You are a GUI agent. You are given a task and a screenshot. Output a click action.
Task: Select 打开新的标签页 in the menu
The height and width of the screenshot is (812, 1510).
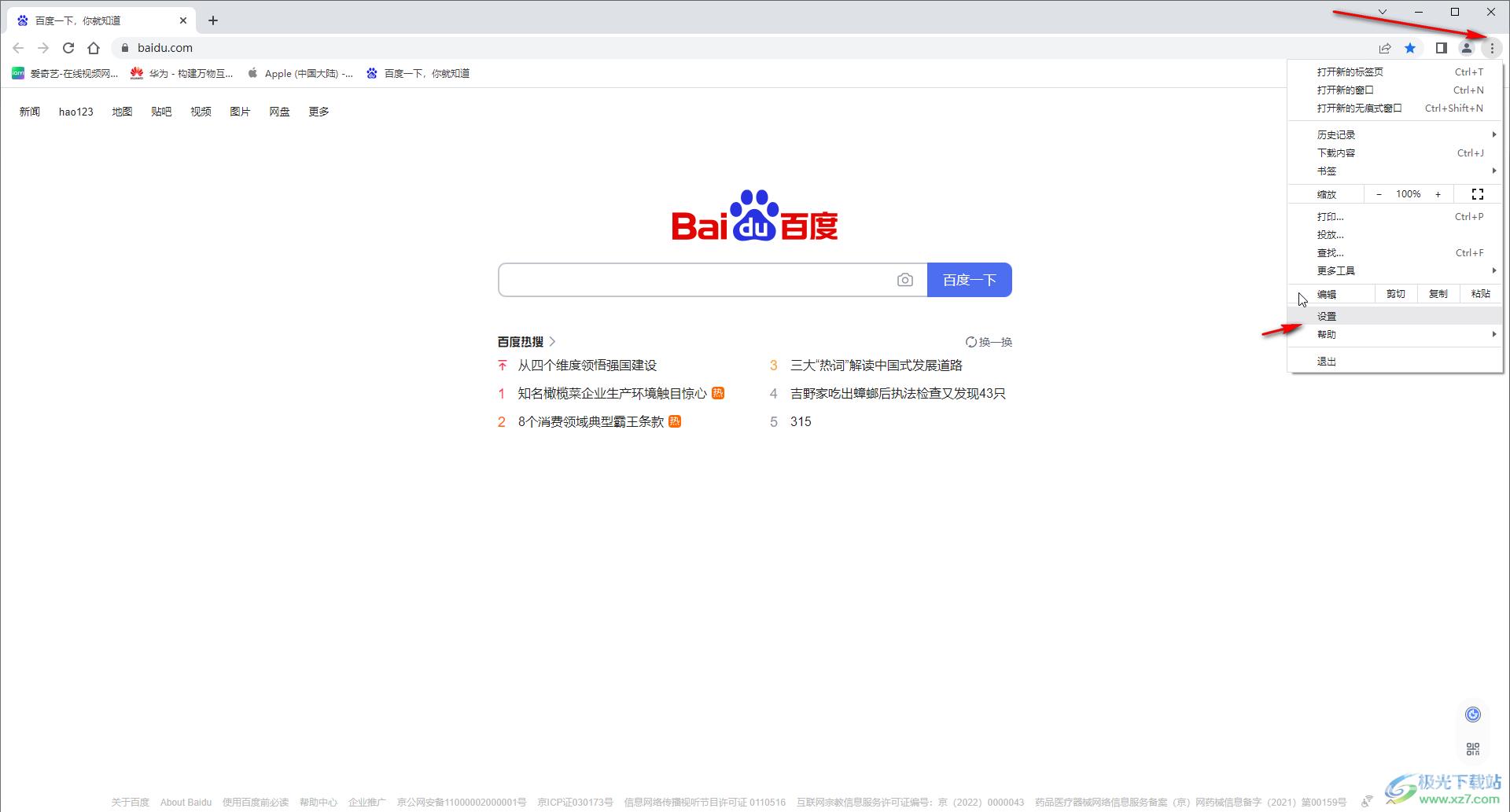click(x=1395, y=72)
